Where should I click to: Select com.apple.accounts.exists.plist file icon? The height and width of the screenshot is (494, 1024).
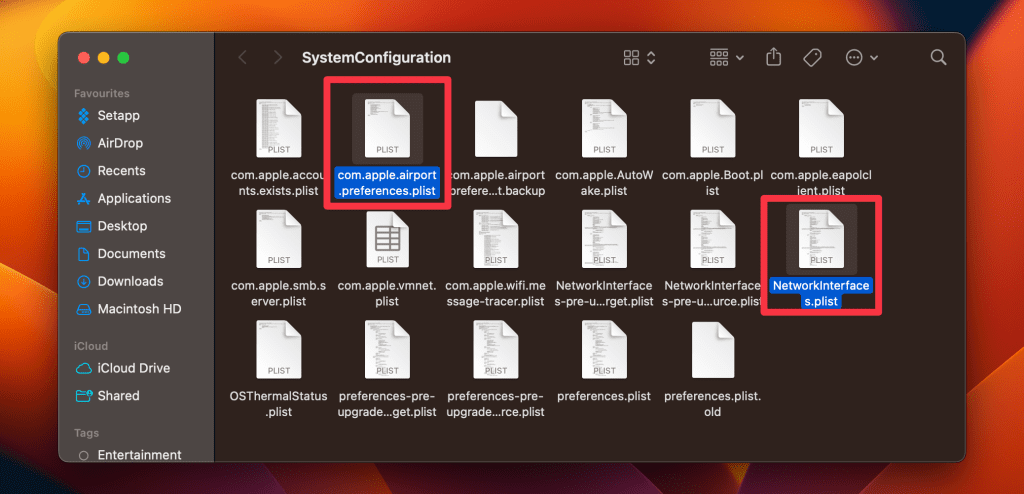tap(279, 128)
